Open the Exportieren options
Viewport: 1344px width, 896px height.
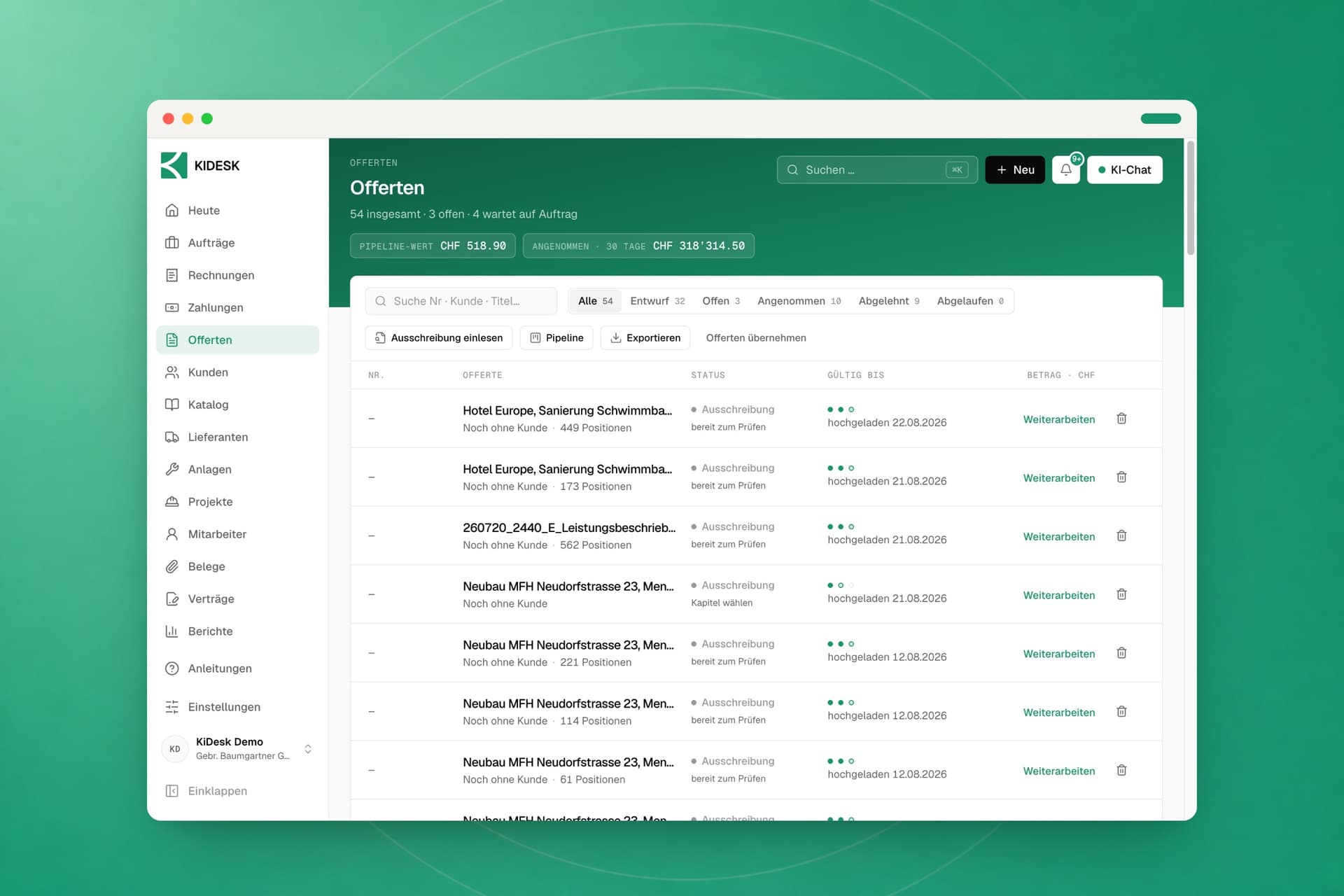[645, 337]
